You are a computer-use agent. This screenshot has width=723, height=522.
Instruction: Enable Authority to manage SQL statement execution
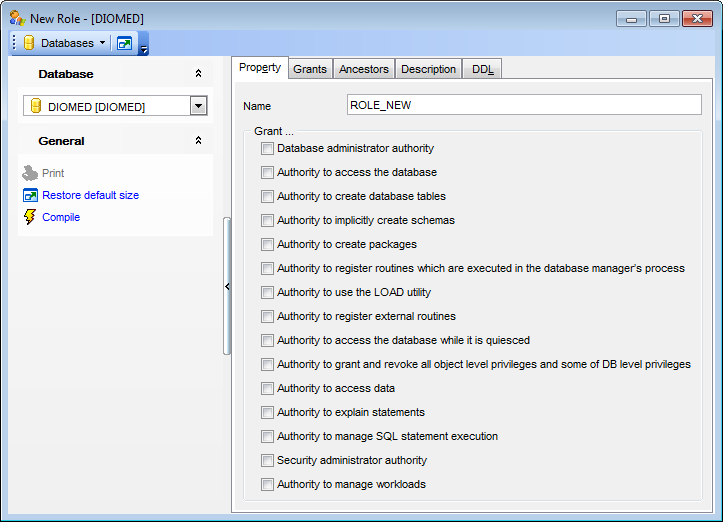[267, 436]
